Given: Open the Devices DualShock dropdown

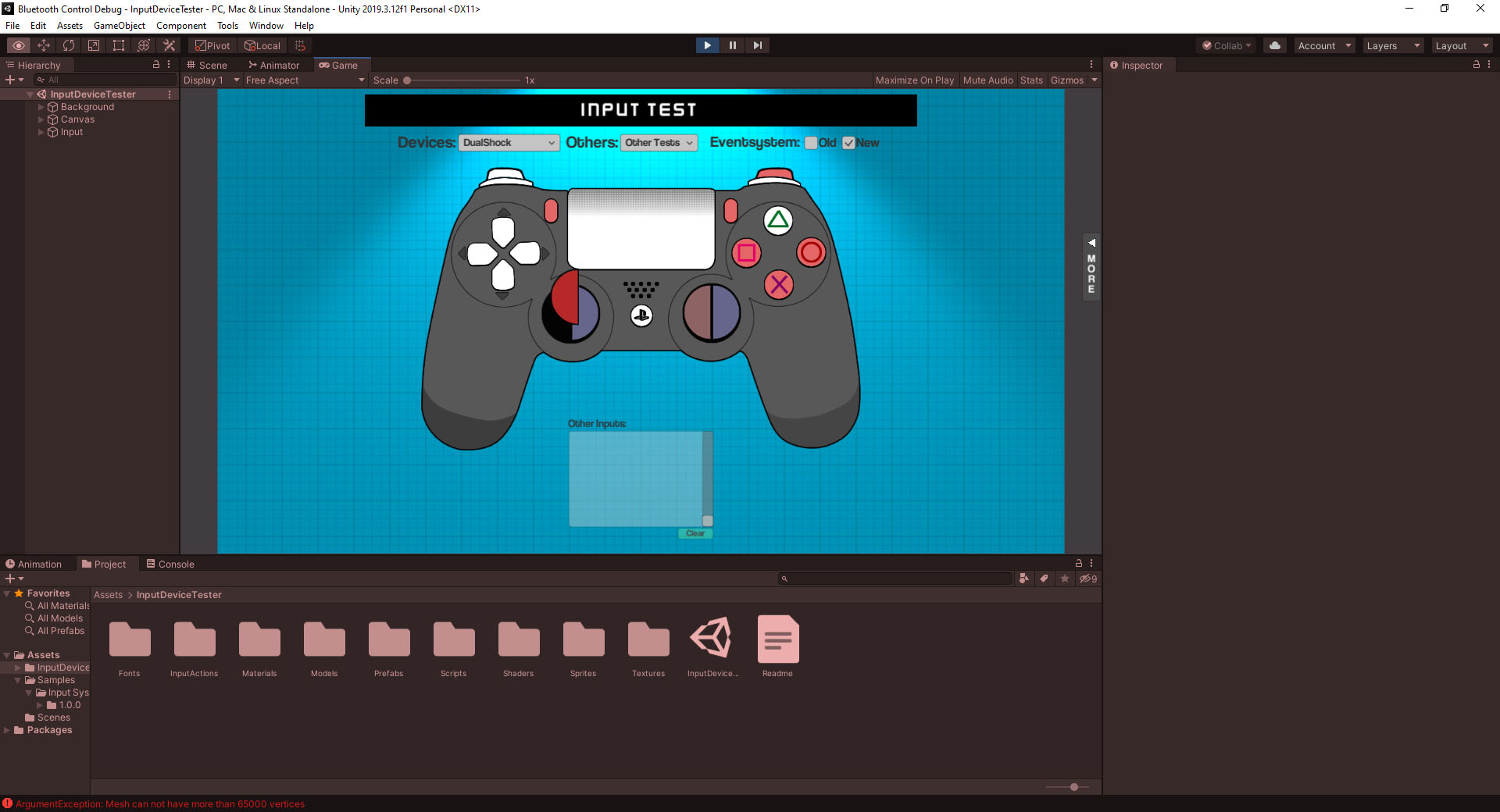Looking at the screenshot, I should 509,143.
